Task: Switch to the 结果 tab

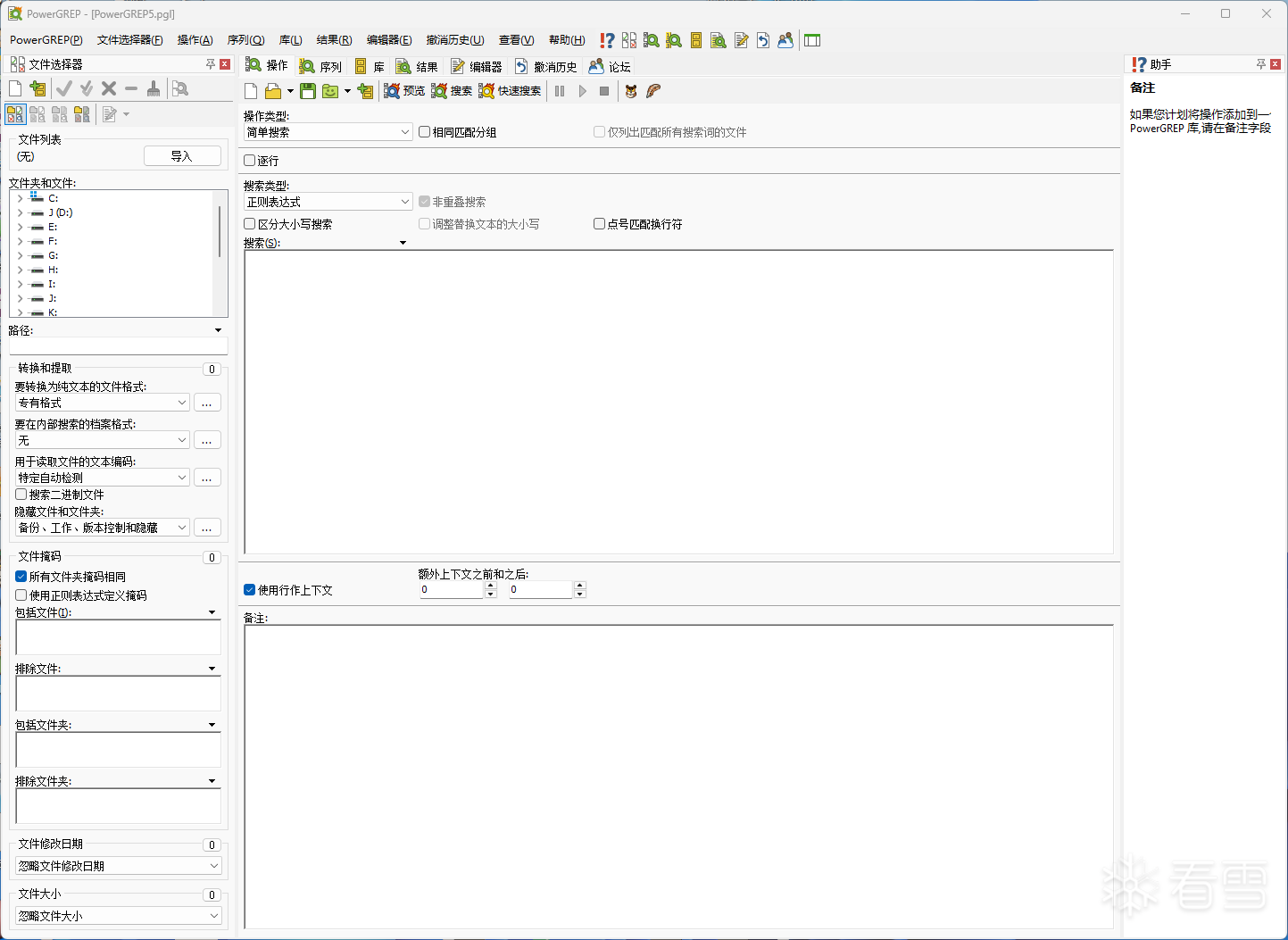Action: click(x=418, y=66)
